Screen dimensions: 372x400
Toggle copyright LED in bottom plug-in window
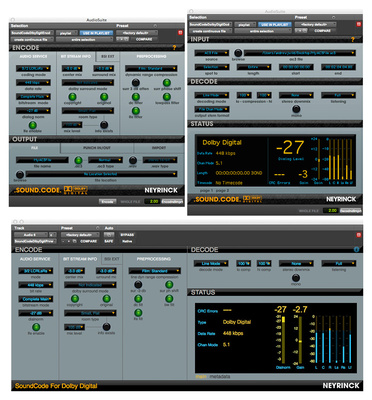75,299
